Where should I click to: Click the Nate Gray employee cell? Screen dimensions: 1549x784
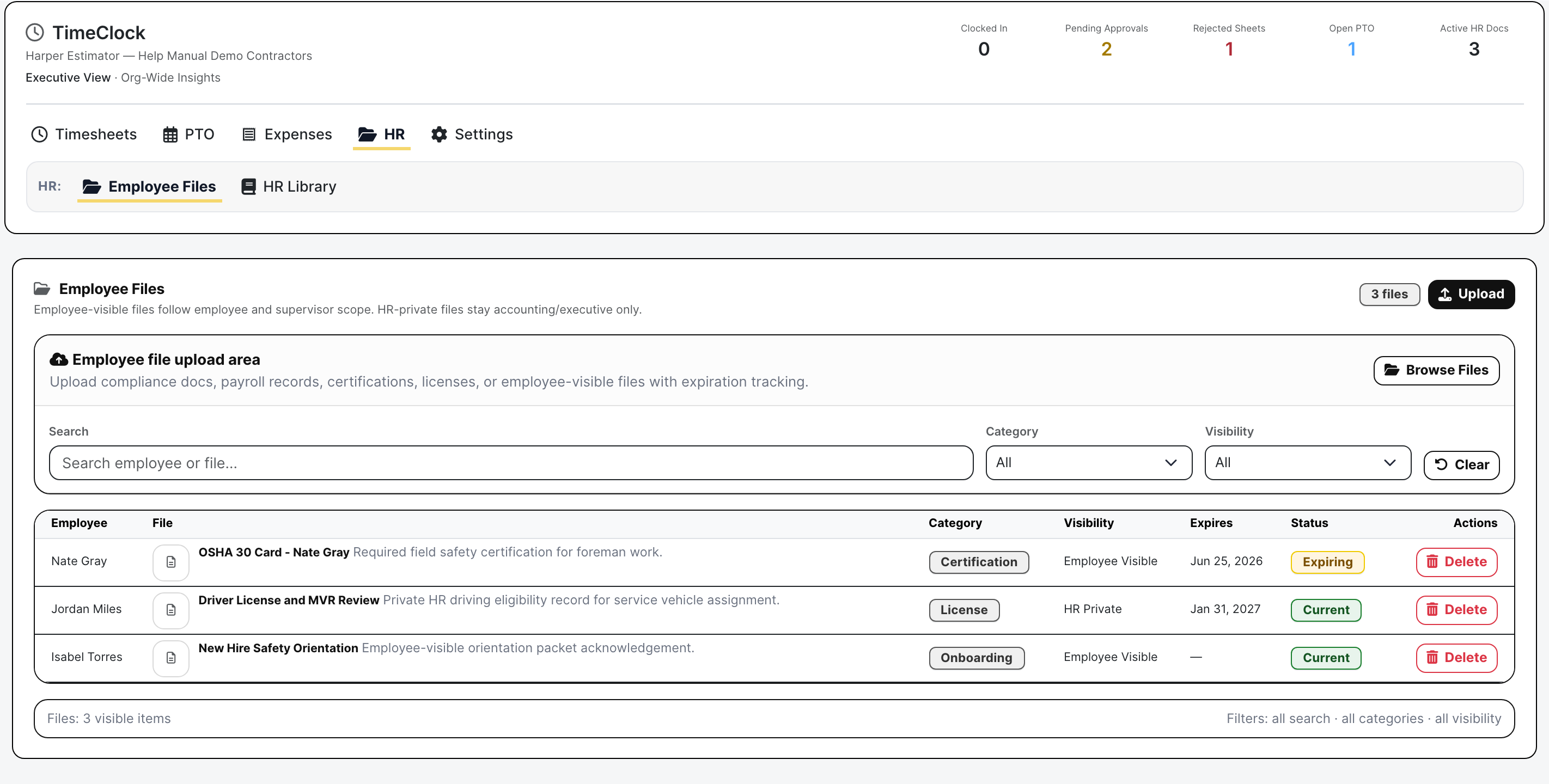(x=79, y=561)
